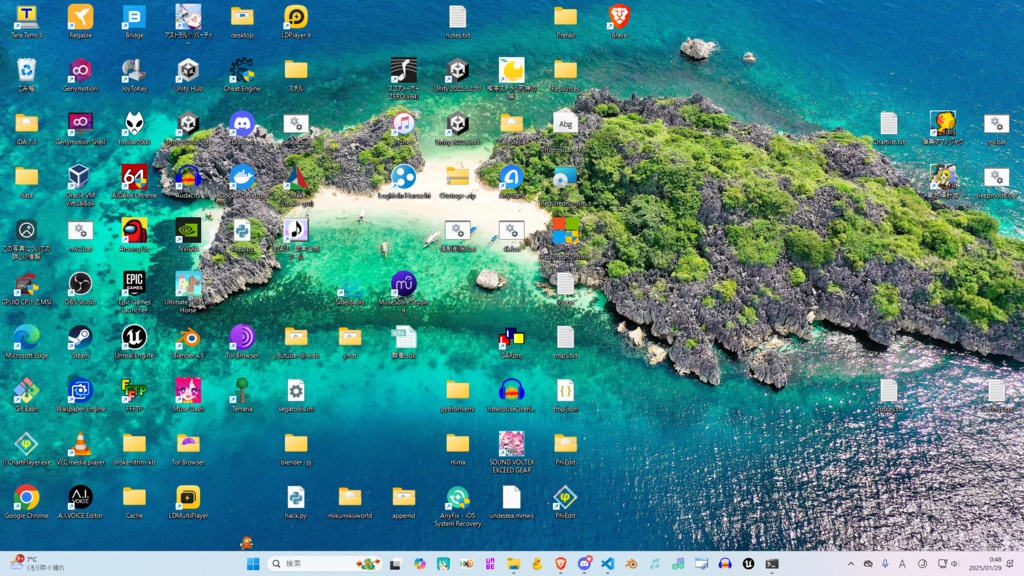Select the LDMultiPlayer shortcut

pos(188,502)
